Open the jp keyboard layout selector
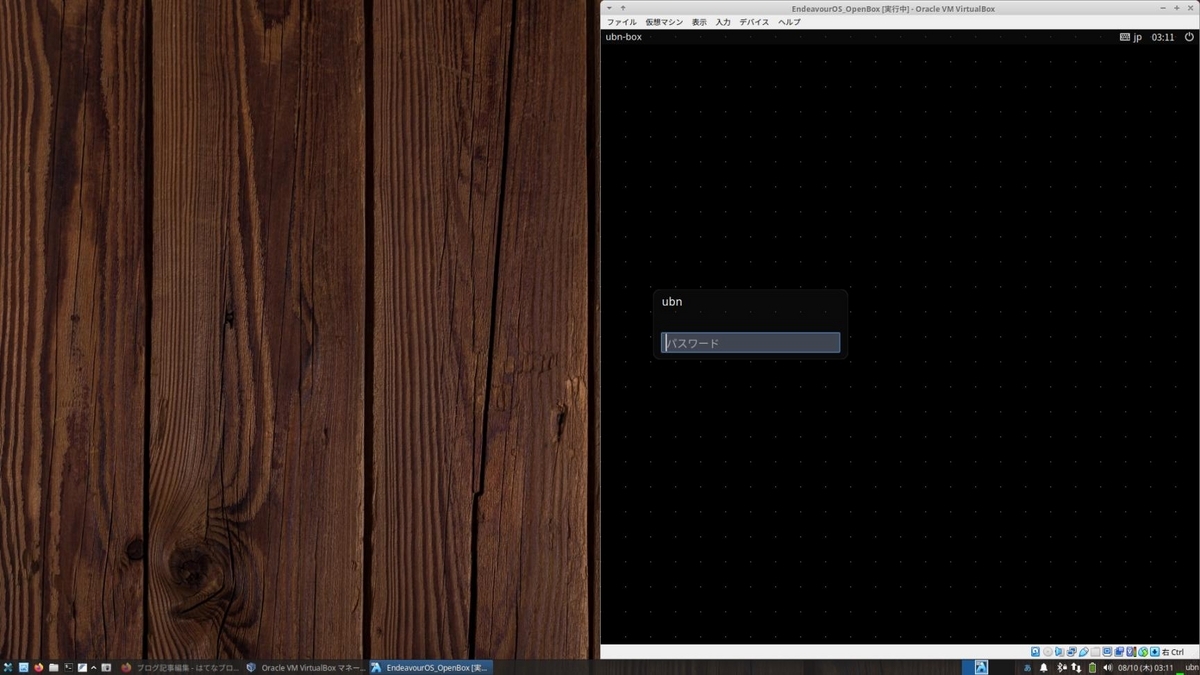 click(x=1131, y=37)
